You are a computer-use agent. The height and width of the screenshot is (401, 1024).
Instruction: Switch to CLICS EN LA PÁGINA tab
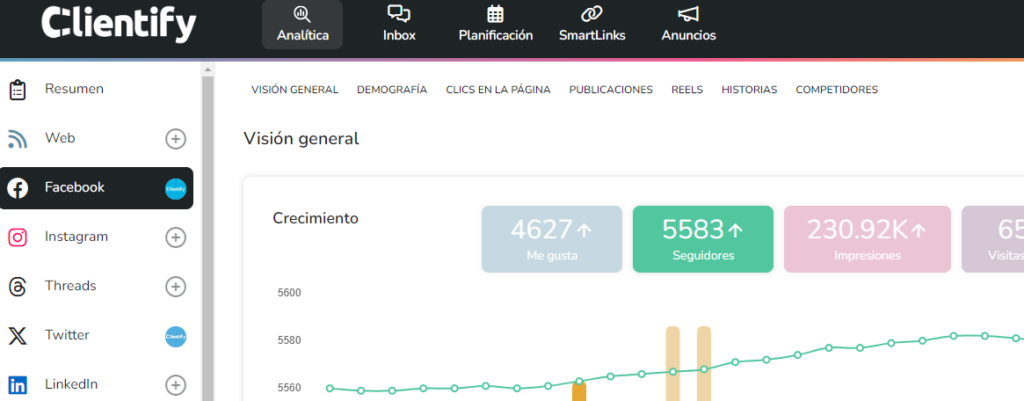coord(498,90)
